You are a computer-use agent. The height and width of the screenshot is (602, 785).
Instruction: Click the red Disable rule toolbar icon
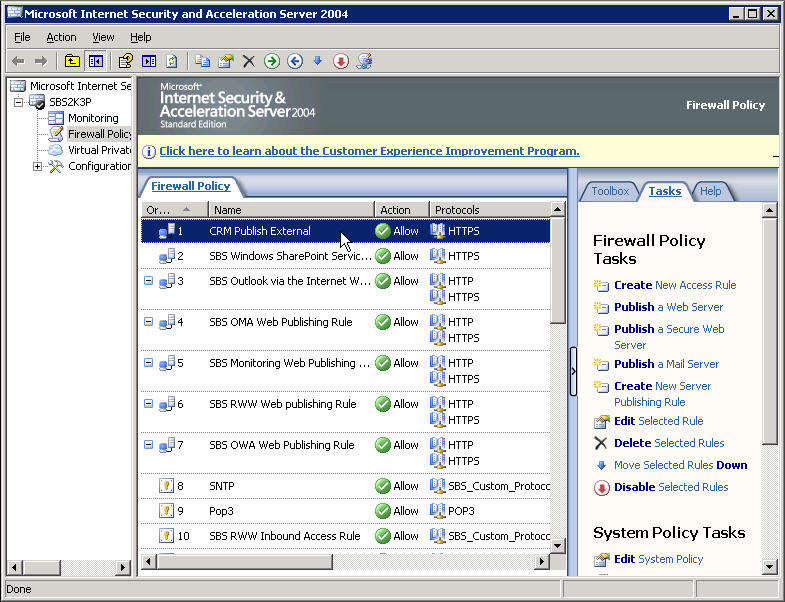point(341,62)
